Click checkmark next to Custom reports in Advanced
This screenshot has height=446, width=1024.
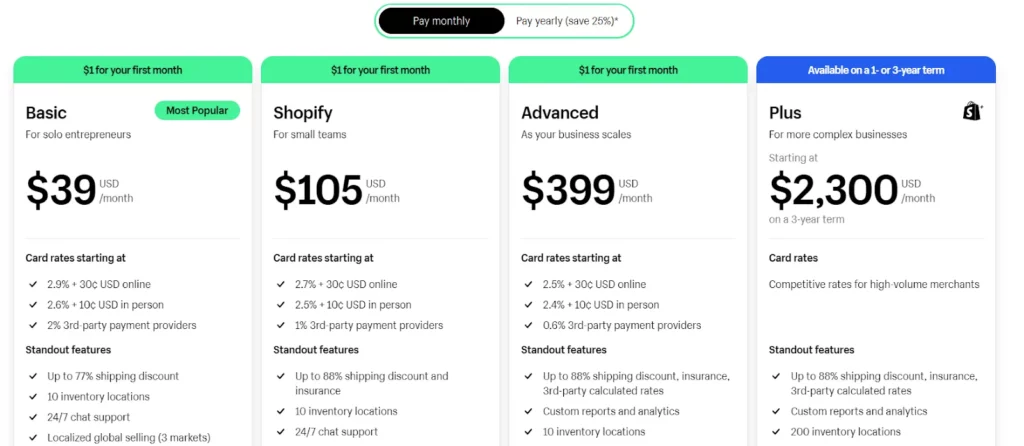[x=528, y=411]
